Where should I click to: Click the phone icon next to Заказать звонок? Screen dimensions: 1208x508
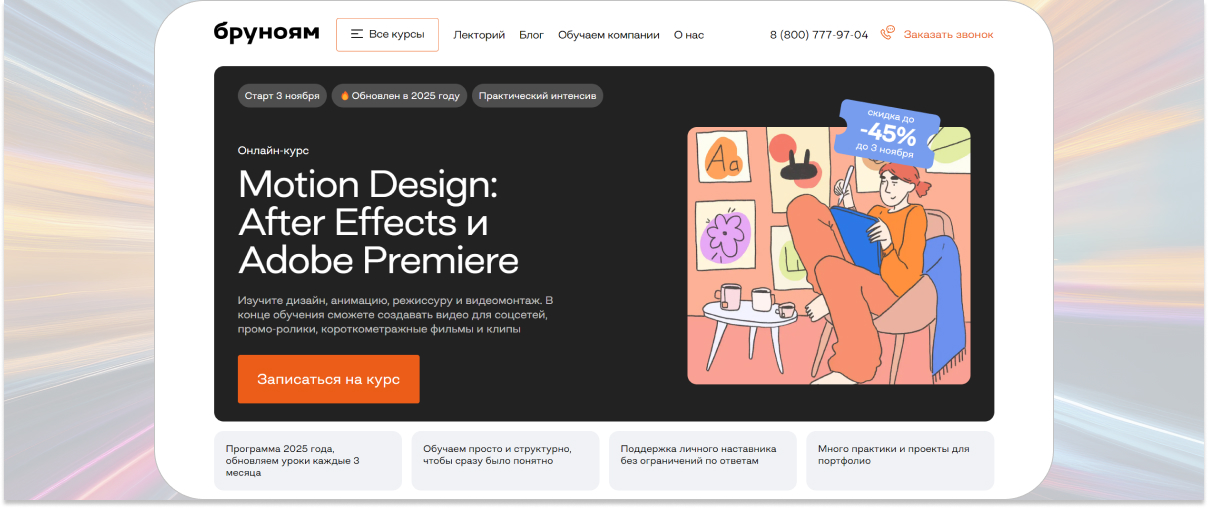[x=887, y=34]
